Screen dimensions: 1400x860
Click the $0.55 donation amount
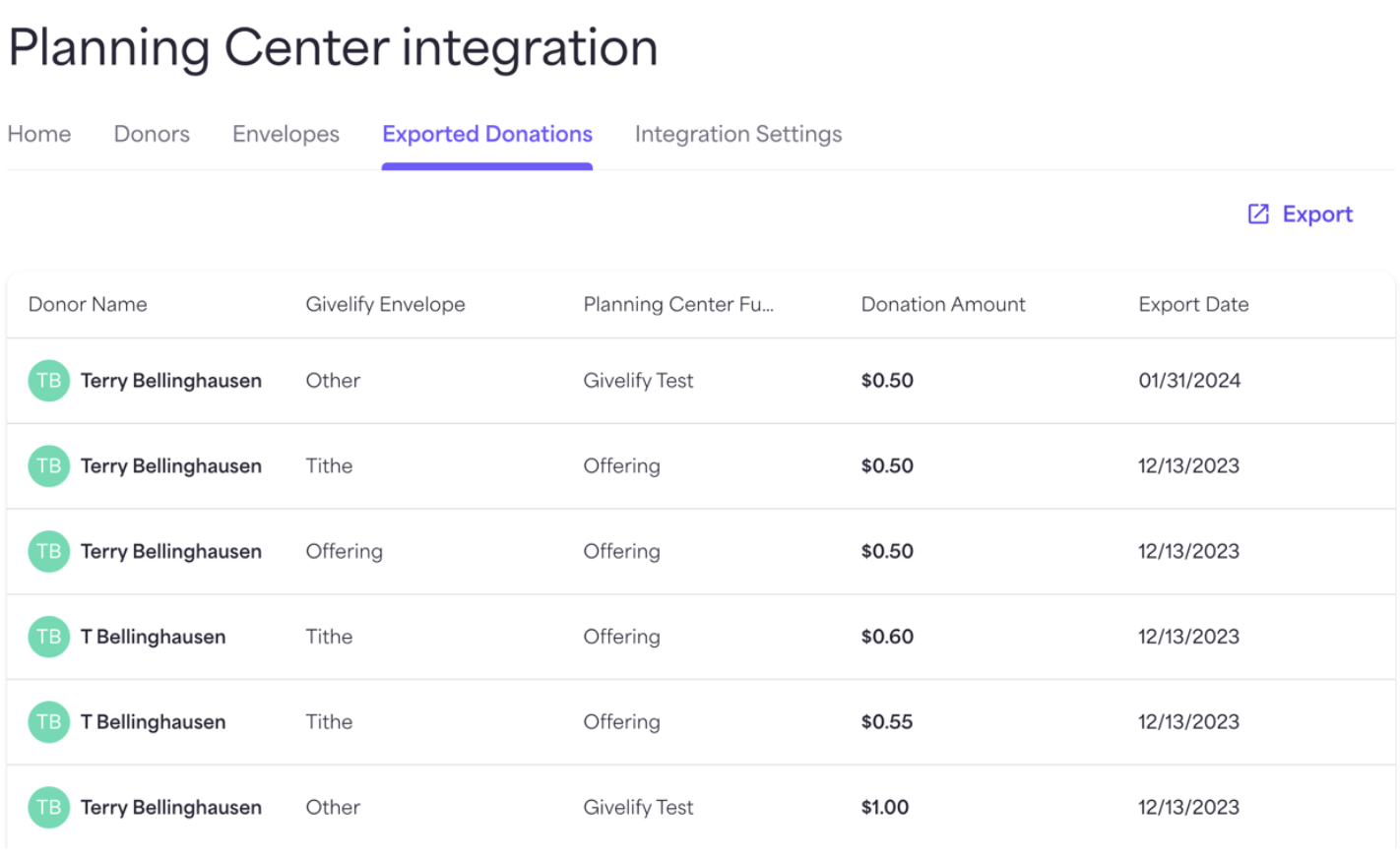pyautogui.click(x=887, y=722)
